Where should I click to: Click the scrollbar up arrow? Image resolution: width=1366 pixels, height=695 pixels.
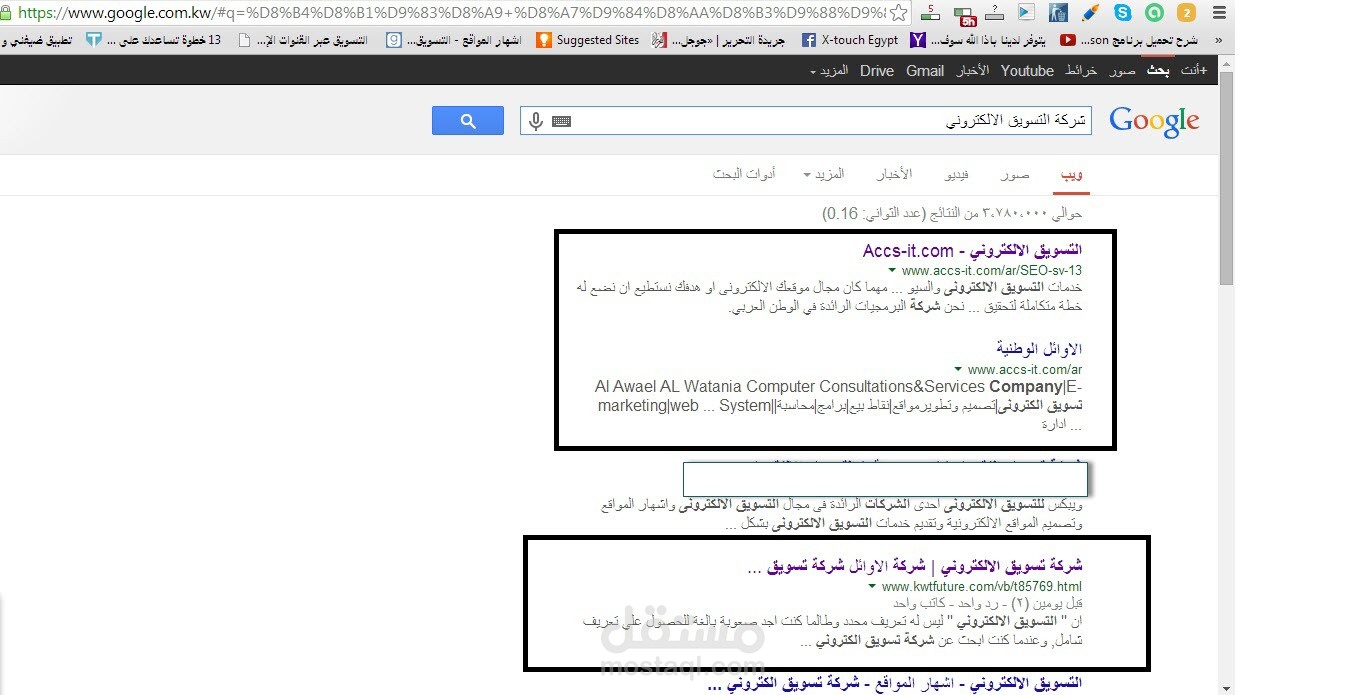1226,64
